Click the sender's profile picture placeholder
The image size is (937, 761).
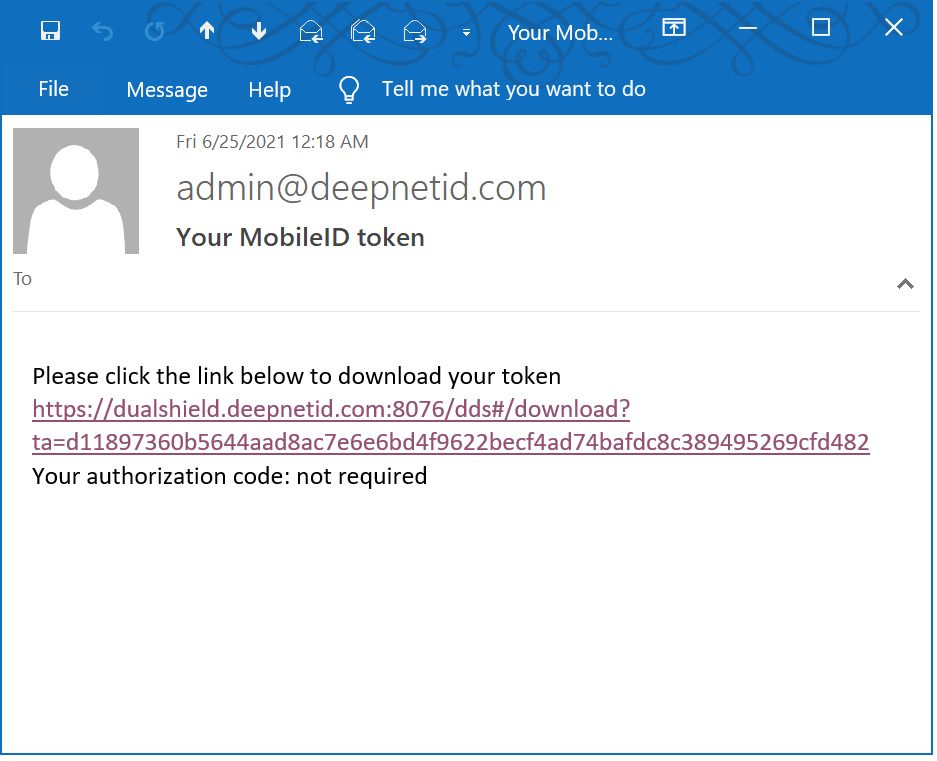(76, 191)
